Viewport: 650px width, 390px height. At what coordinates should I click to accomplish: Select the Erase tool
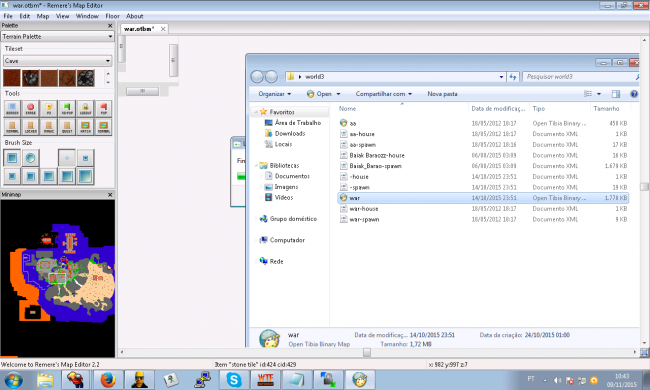point(30,109)
